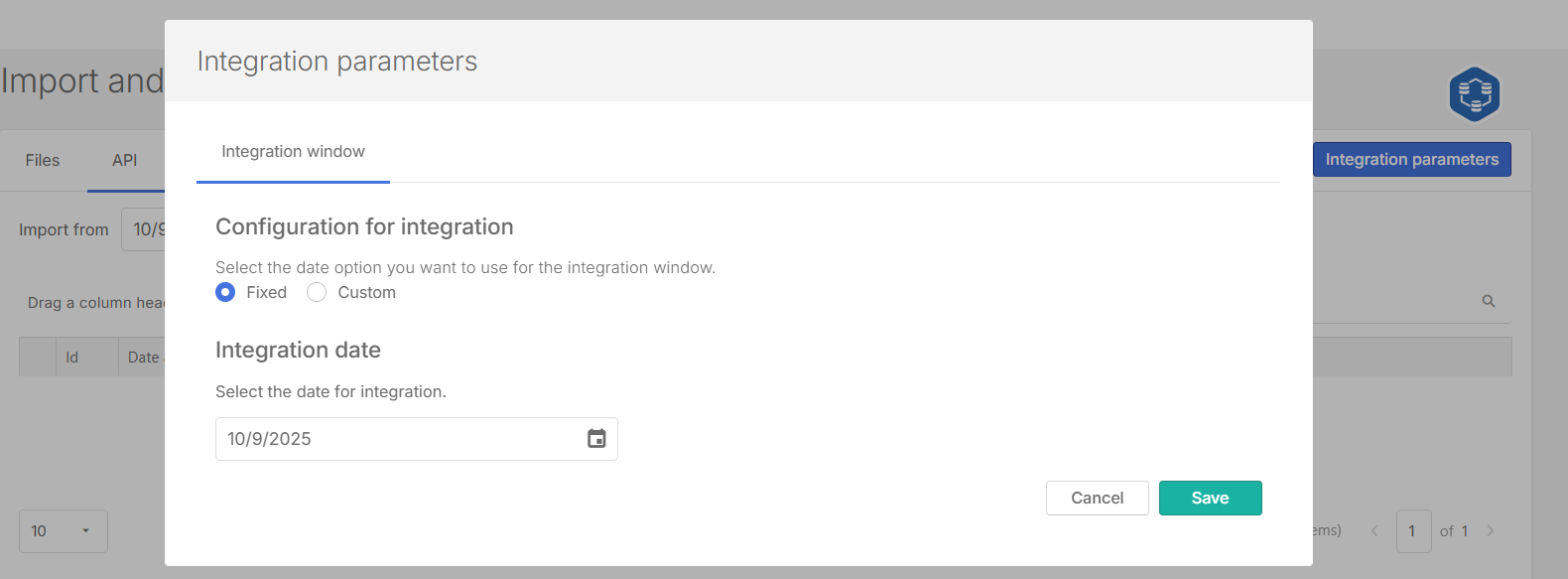This screenshot has width=1568, height=579.
Task: Open the Files tab
Action: pos(43,160)
